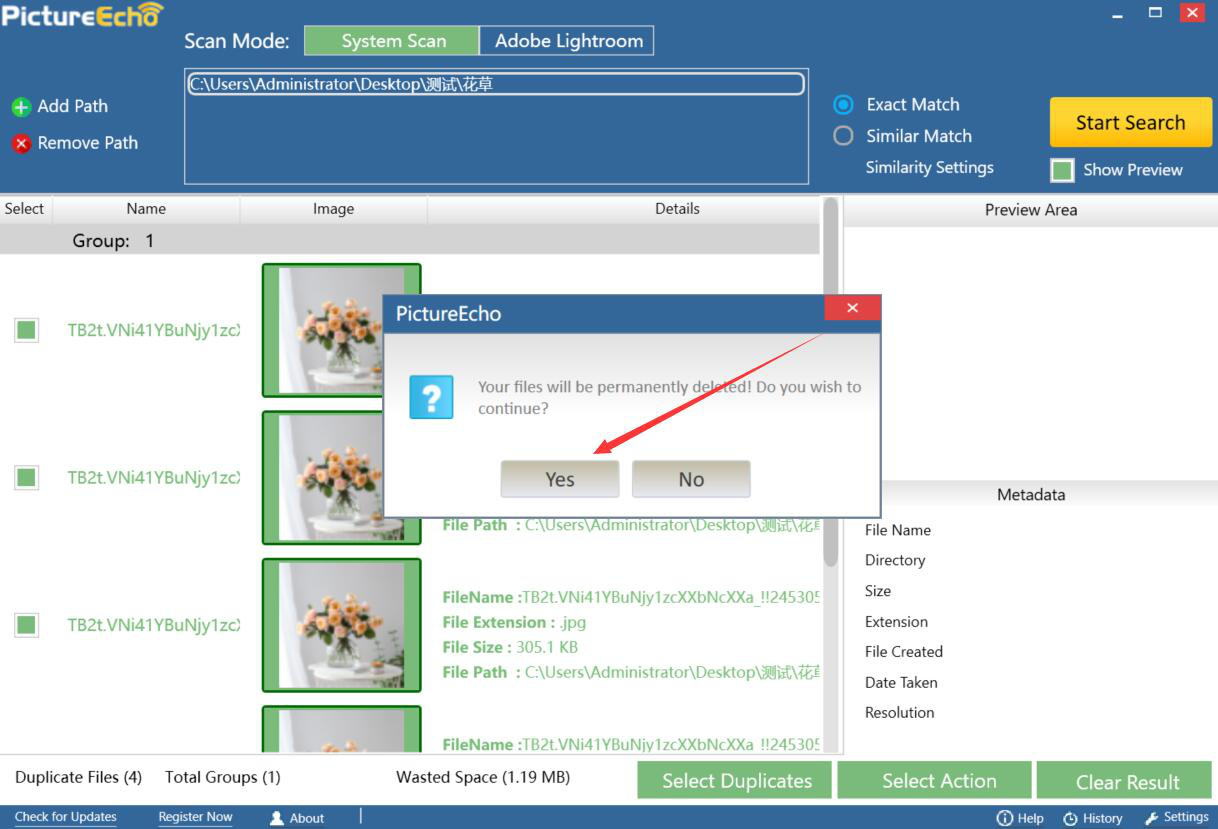Click the Details column header

[677, 209]
